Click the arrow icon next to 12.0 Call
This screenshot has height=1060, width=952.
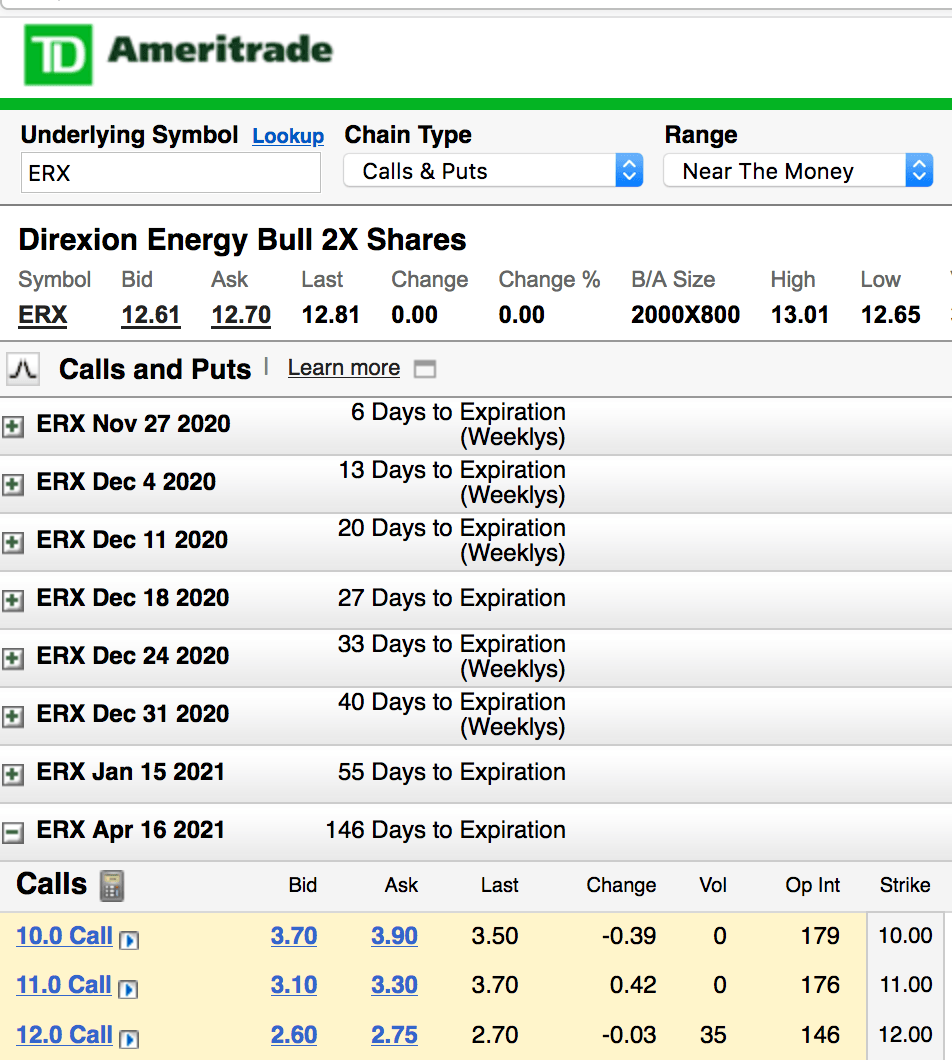tap(129, 1039)
